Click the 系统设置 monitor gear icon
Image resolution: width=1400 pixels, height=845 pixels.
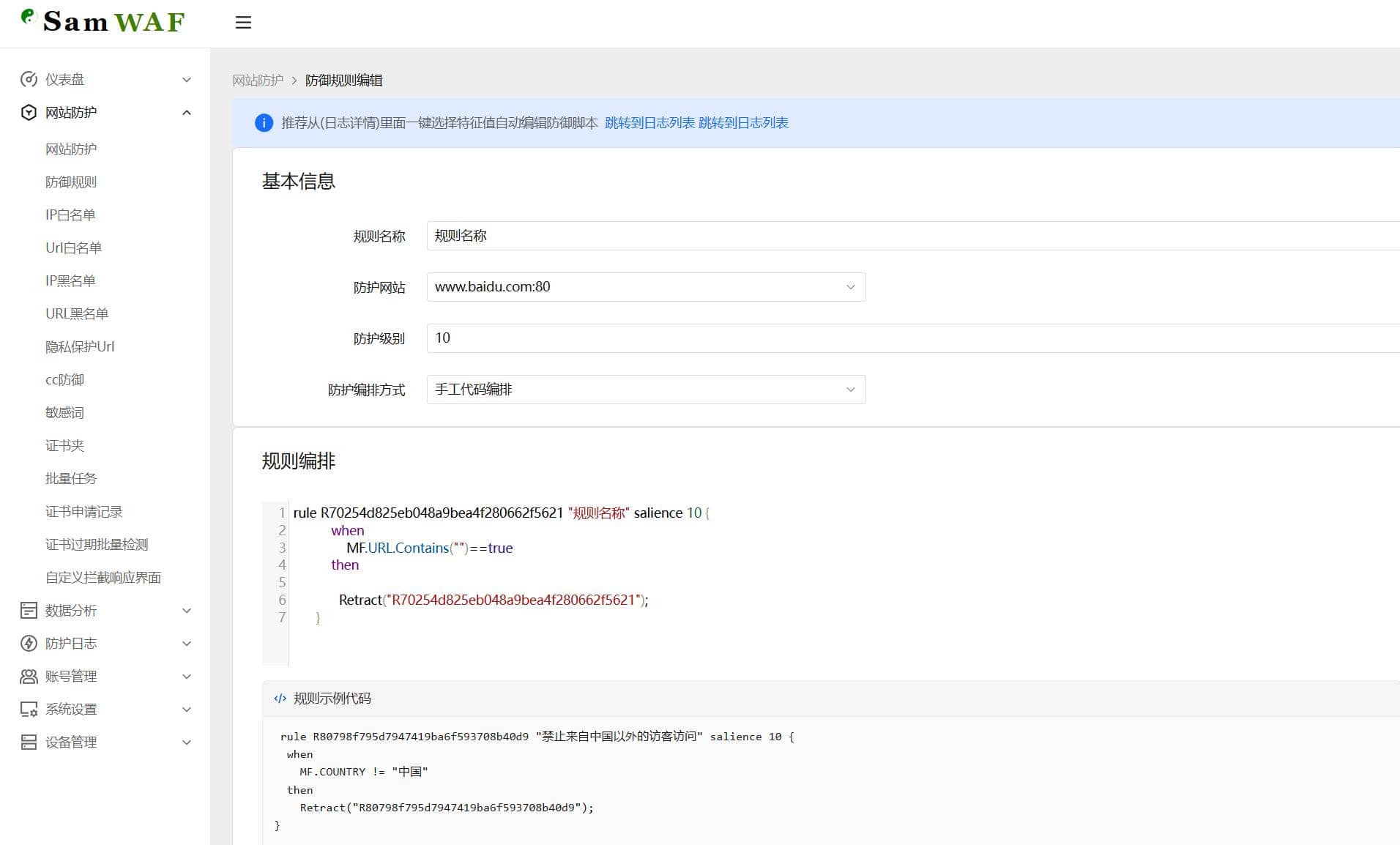(29, 709)
